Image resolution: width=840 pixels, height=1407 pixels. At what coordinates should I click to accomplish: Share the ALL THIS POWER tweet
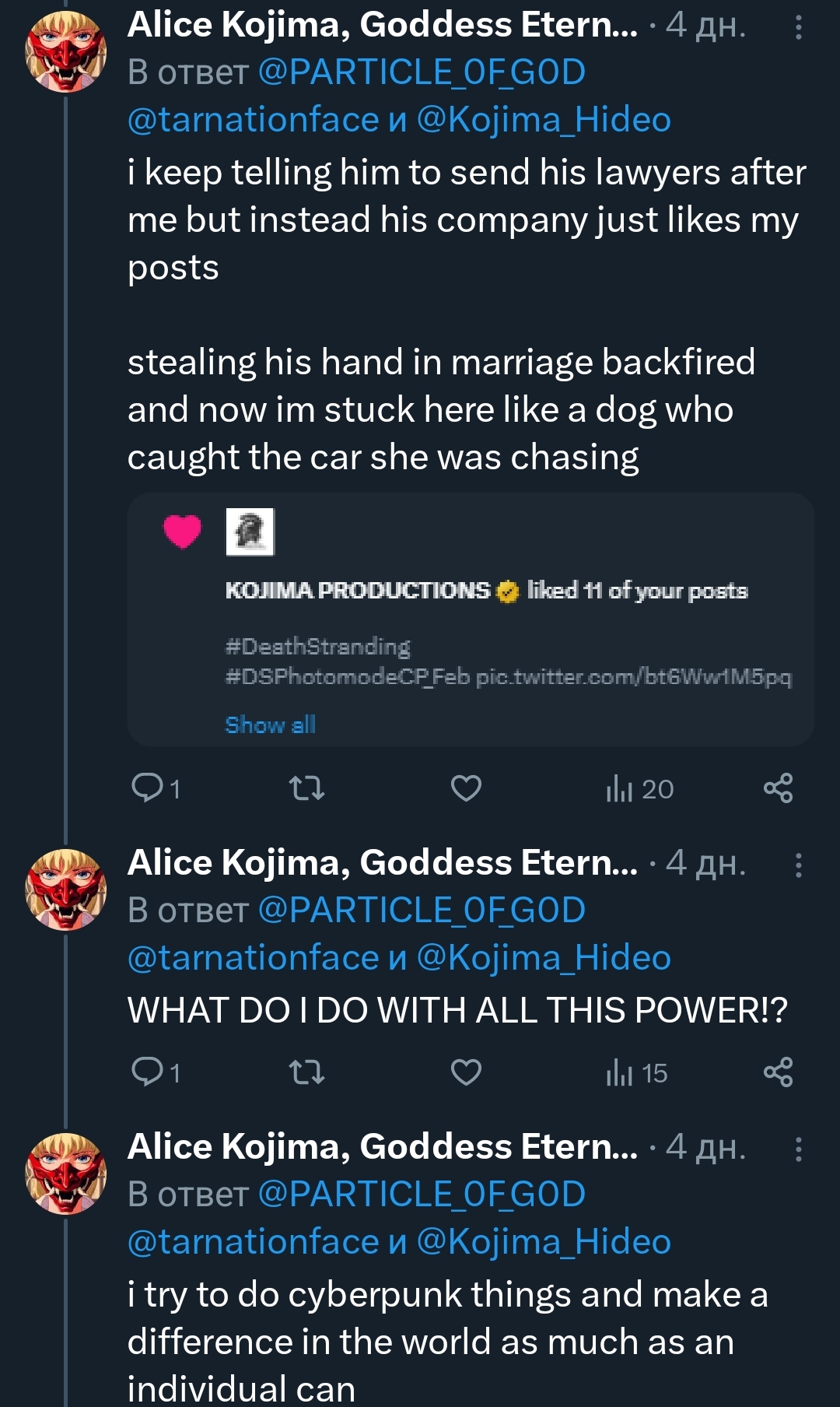click(x=778, y=1072)
